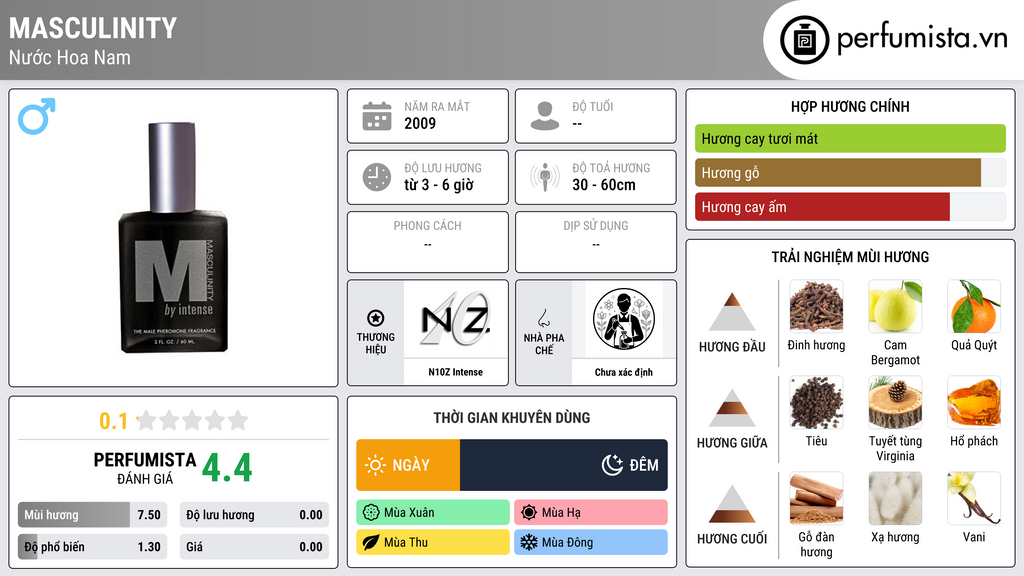Select the Hương Cuối pyramid icon
Image resolution: width=1024 pixels, height=576 pixels.
coord(732,504)
